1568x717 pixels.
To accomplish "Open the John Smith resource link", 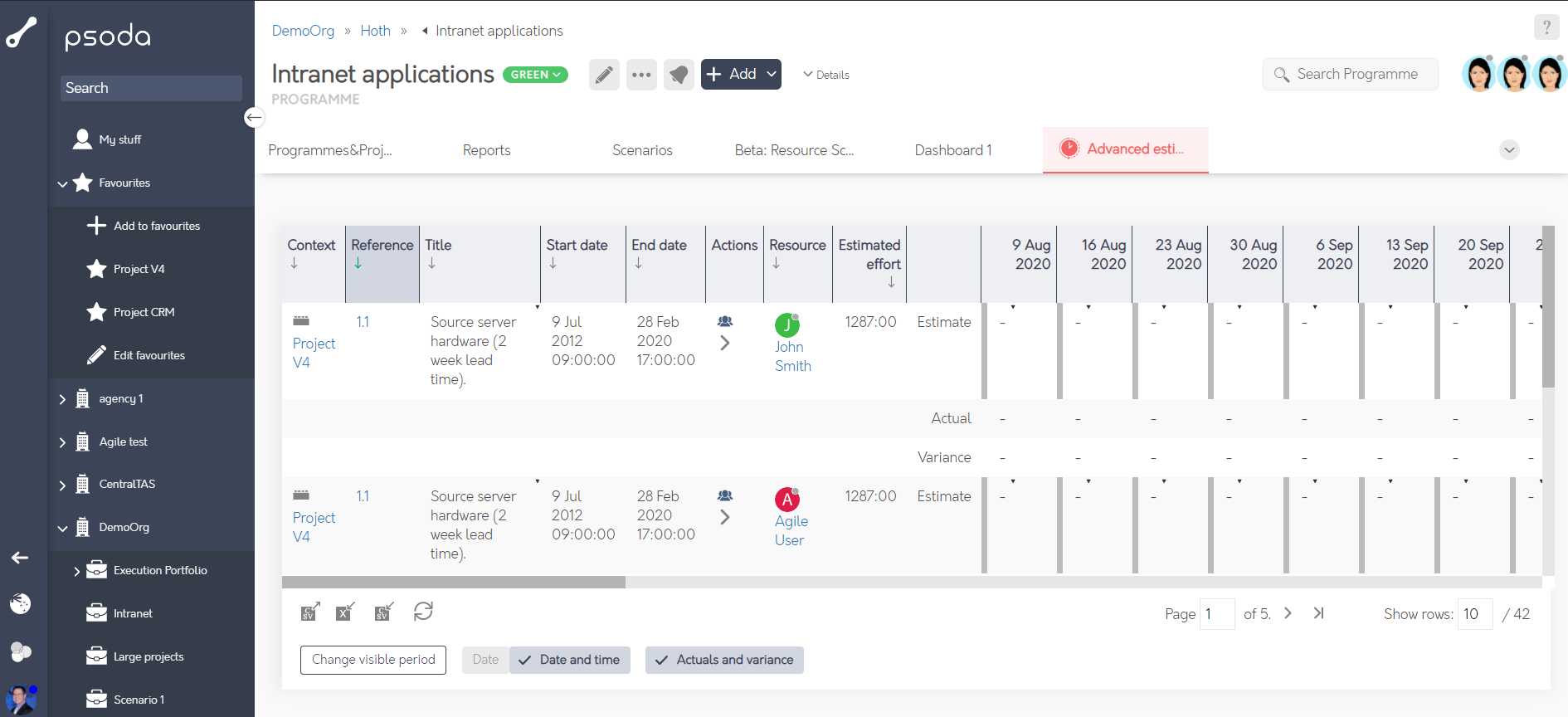I will pyautogui.click(x=792, y=356).
